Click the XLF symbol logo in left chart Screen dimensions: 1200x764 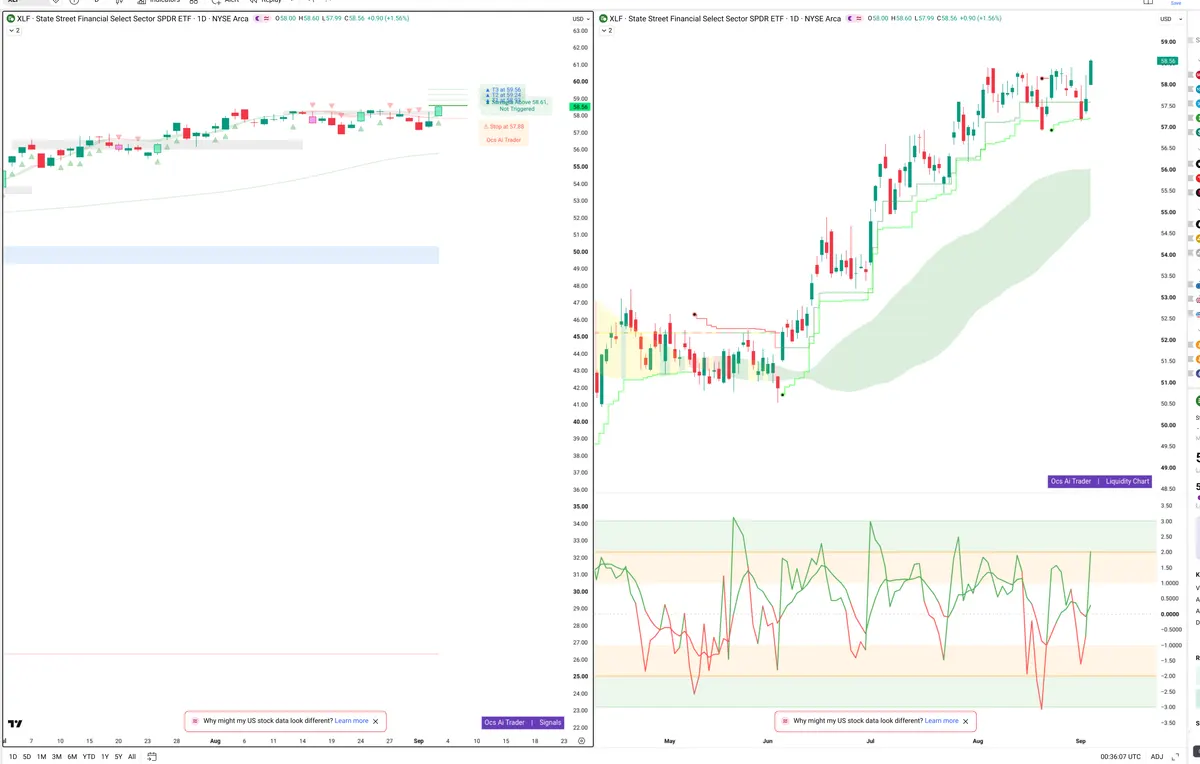(11, 19)
